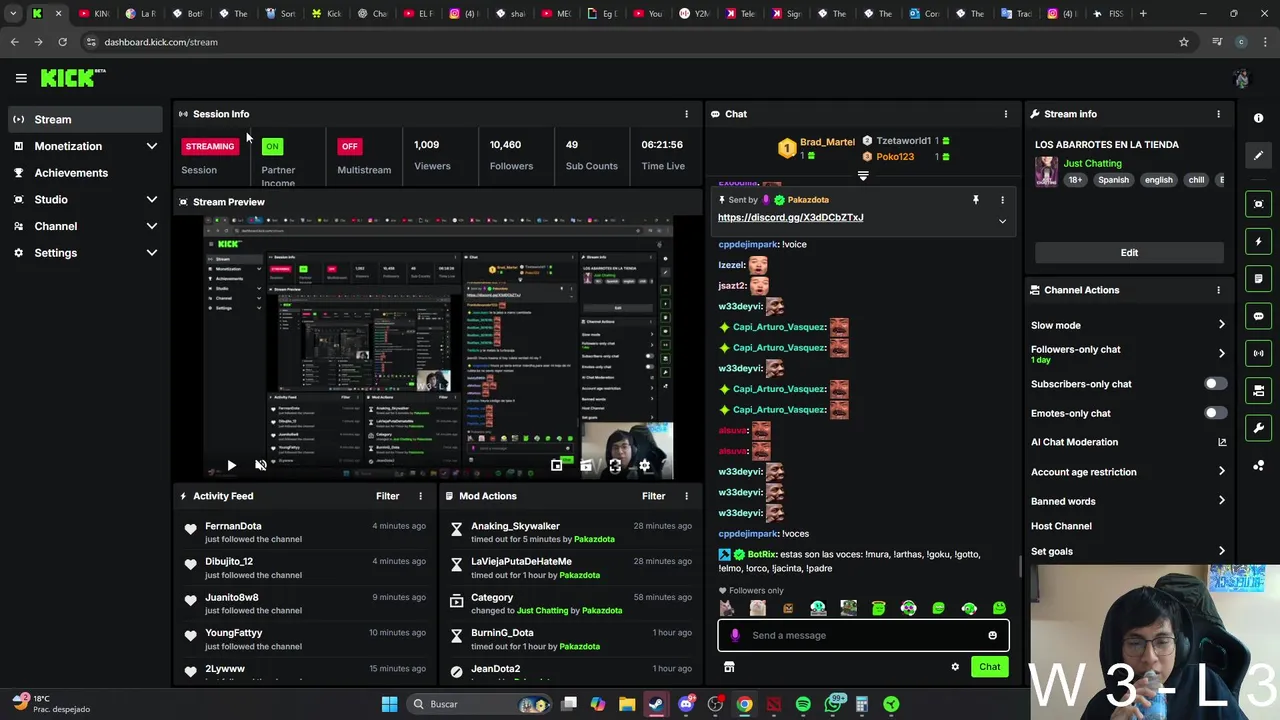Collapse the chat leaderboard chevron

(x=863, y=176)
